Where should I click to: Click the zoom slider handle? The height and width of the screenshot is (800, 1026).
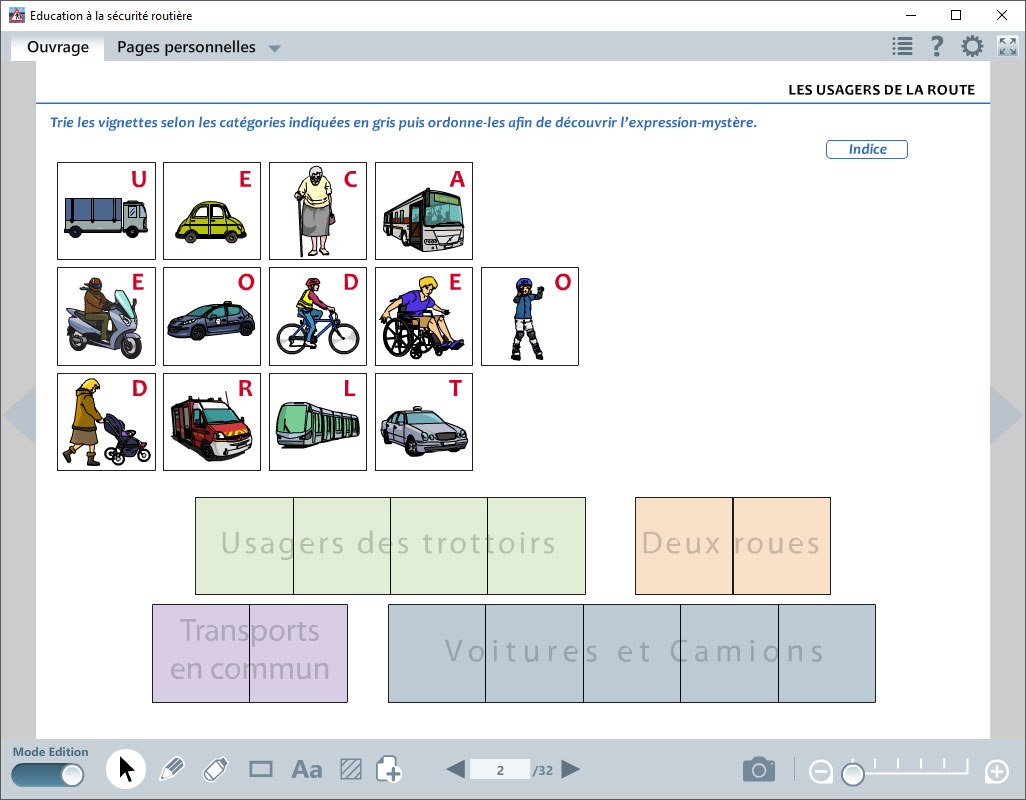[853, 773]
